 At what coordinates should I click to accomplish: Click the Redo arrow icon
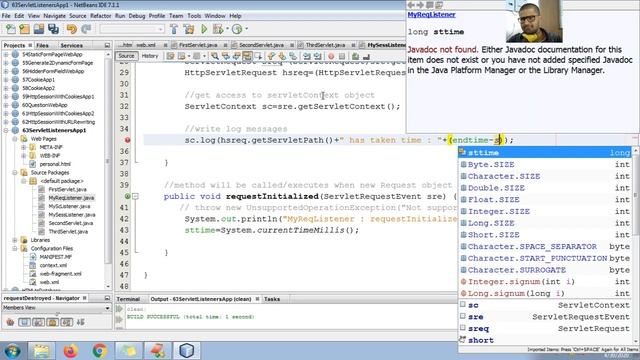86,29
